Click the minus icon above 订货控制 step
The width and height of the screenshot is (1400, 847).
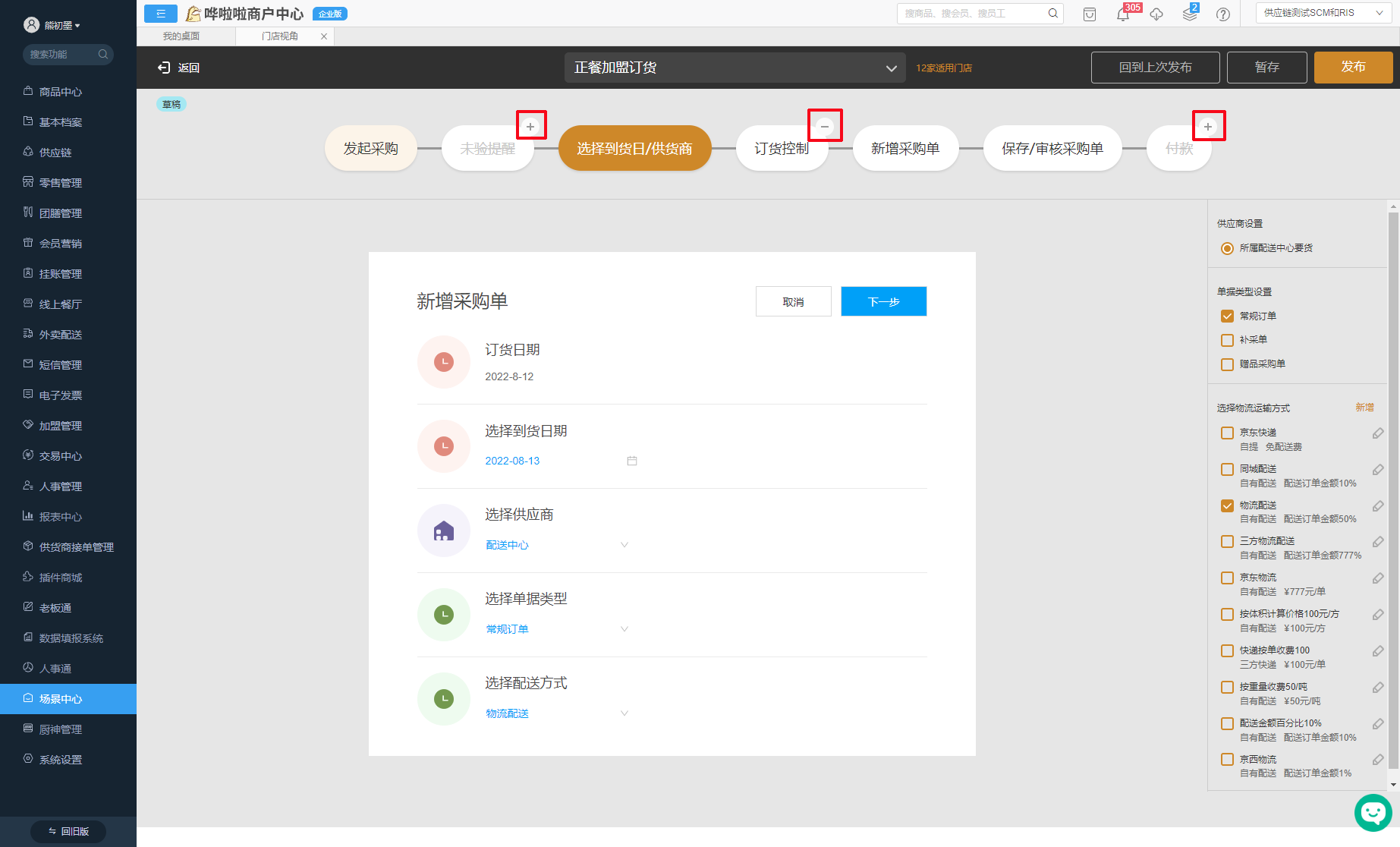825,126
